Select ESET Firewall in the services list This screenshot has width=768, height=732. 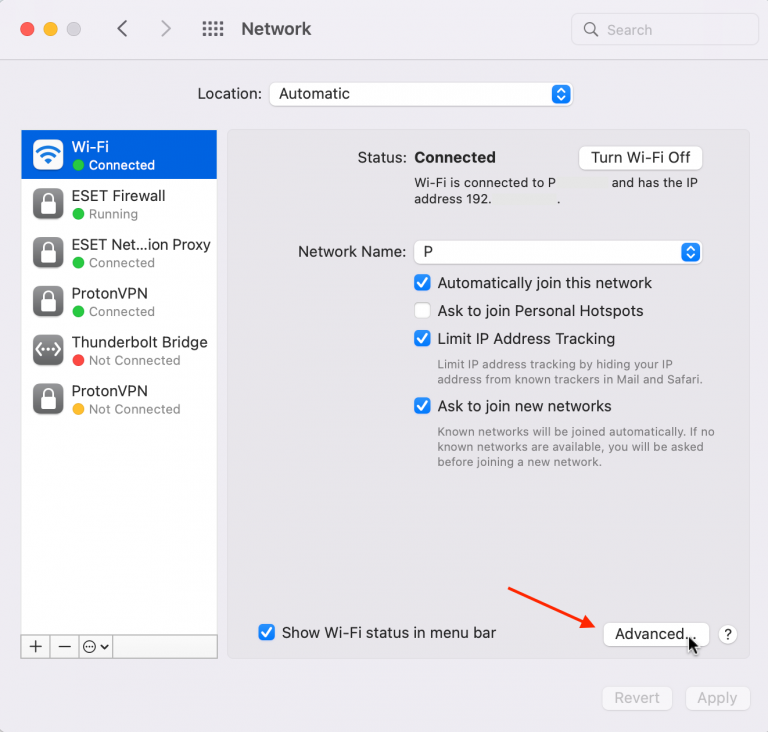(x=119, y=203)
